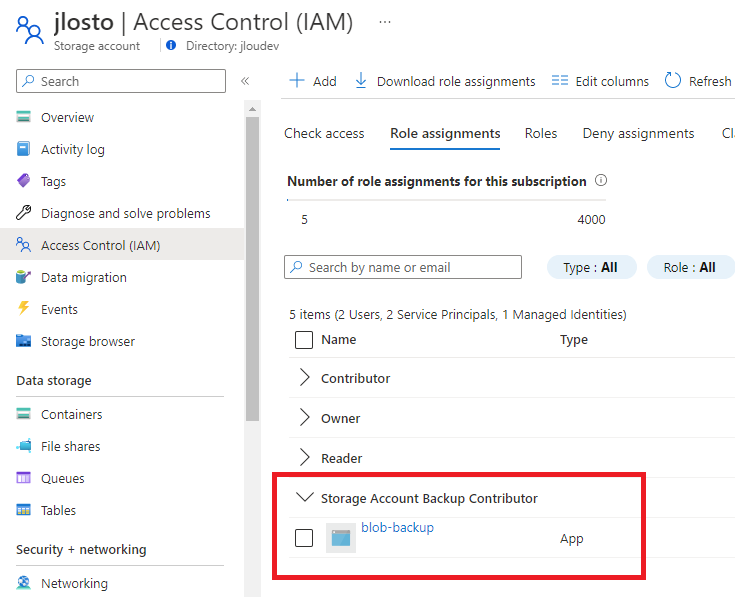Open the blob-backup link
This screenshot has height=597, width=735.
[x=397, y=527]
